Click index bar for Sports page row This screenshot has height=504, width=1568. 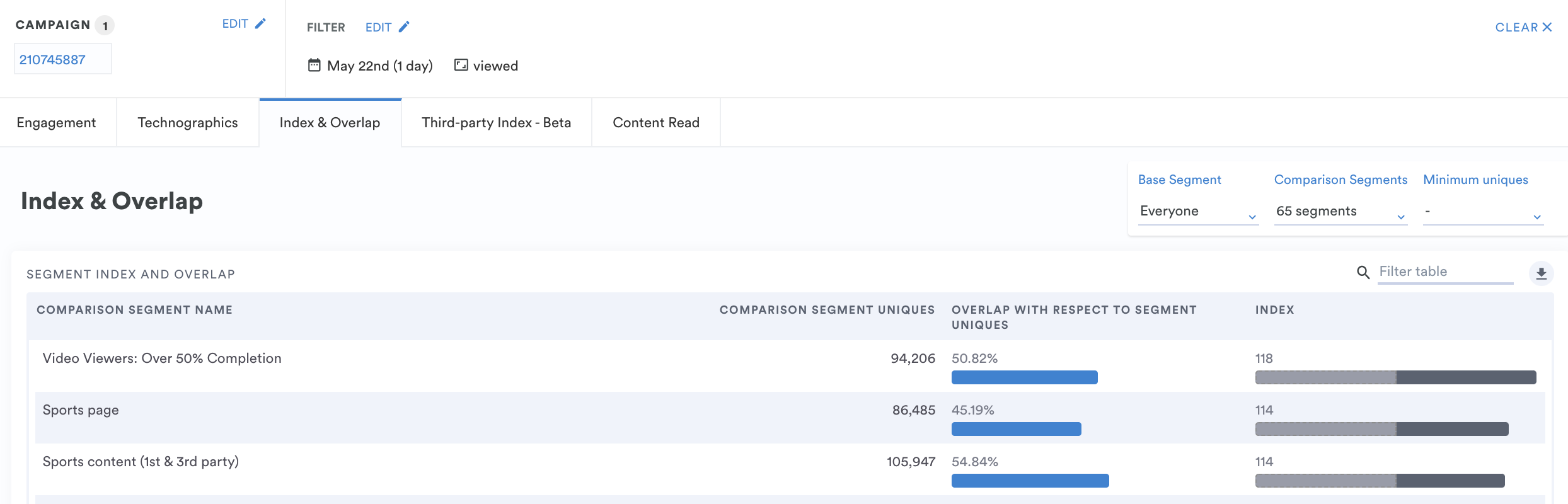[1382, 429]
